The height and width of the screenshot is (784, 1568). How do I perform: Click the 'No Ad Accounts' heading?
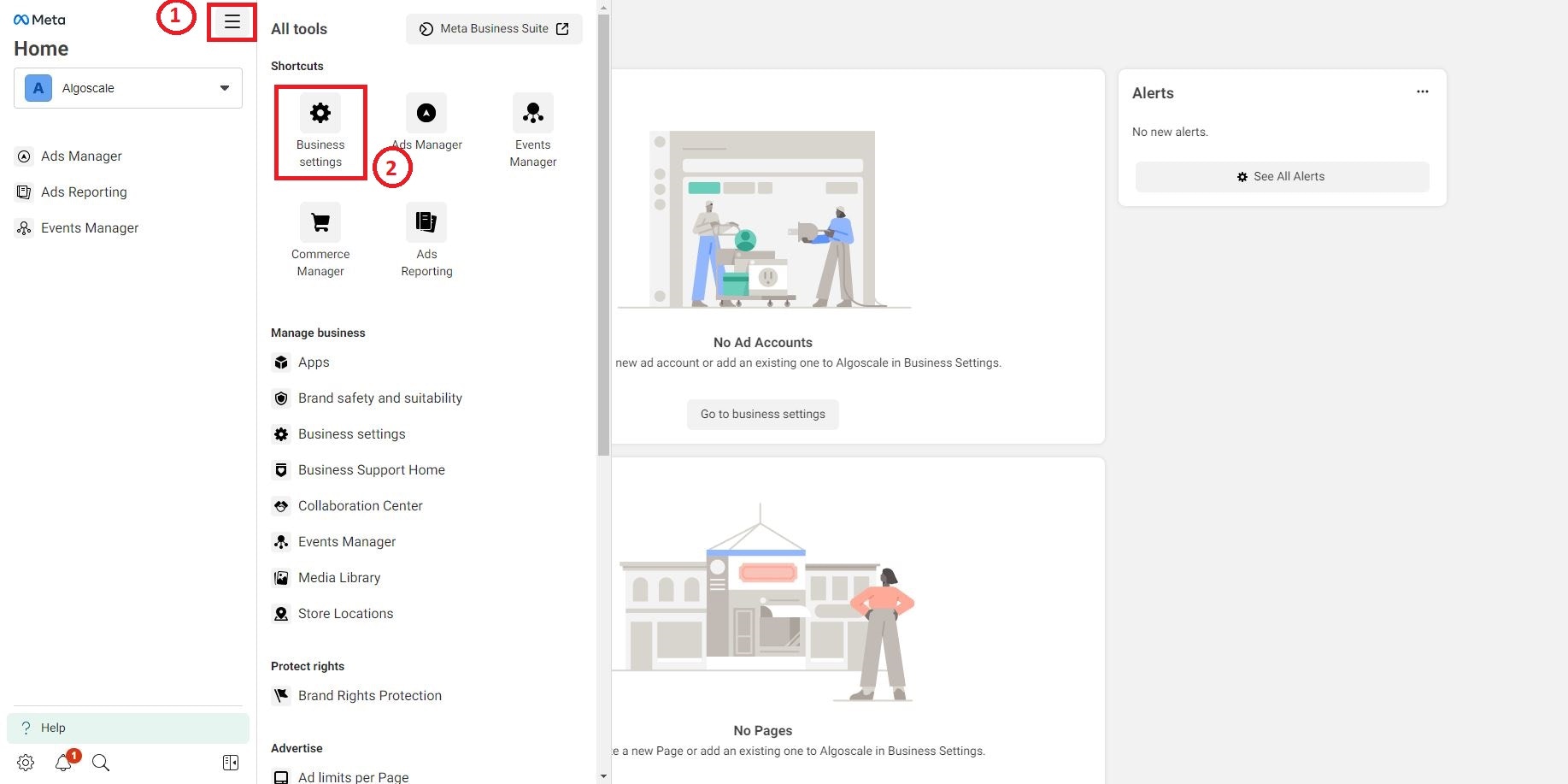(763, 342)
